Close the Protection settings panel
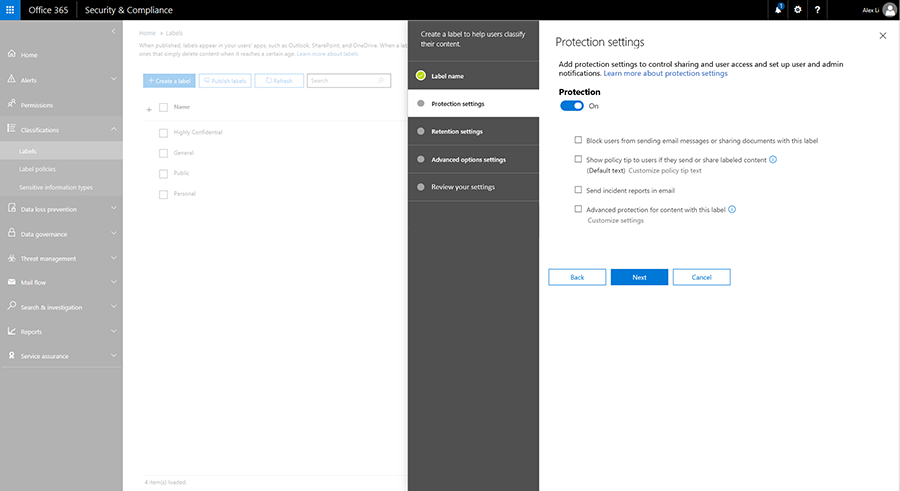The image size is (900, 491). coord(883,36)
